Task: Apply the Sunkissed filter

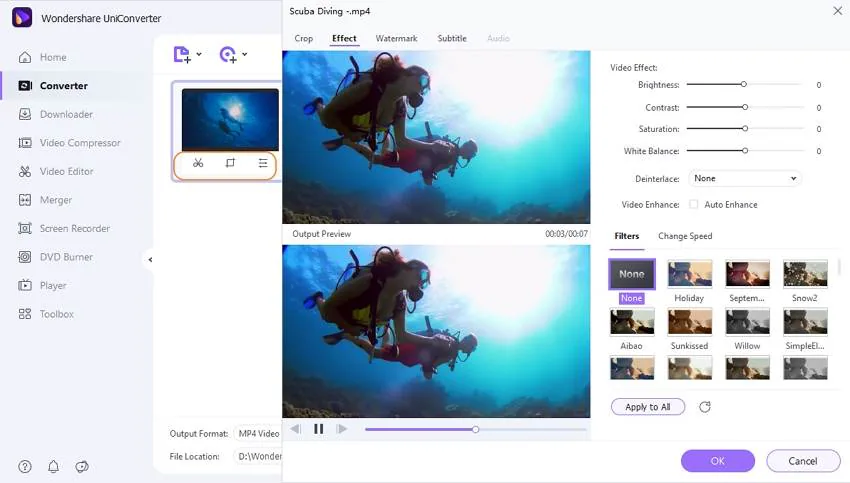Action: coord(690,322)
